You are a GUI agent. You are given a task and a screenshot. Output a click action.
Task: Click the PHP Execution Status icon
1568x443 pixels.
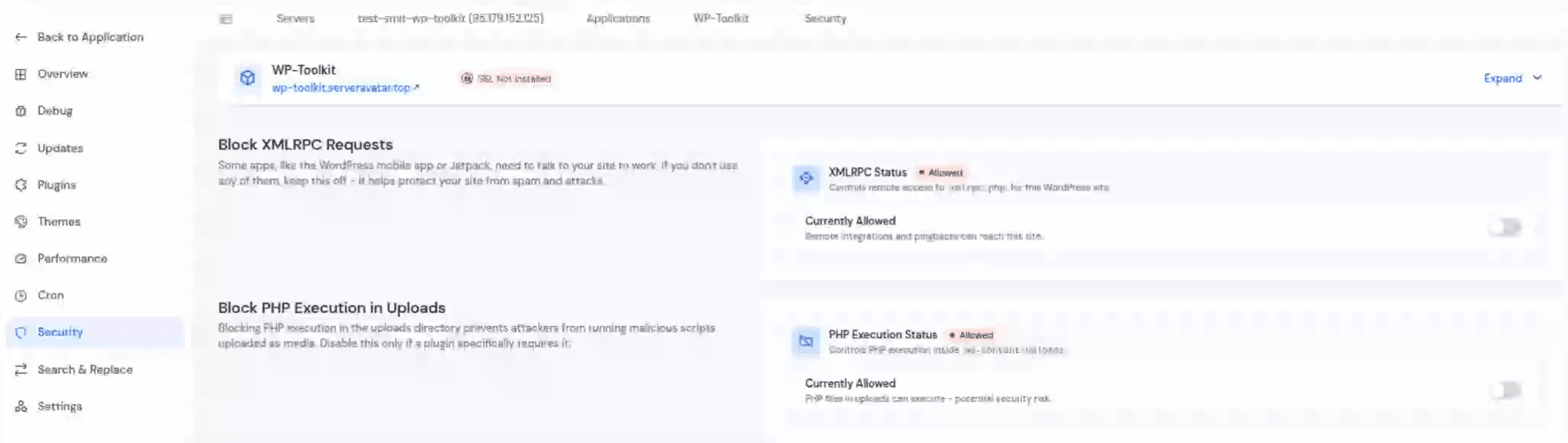[x=806, y=341]
